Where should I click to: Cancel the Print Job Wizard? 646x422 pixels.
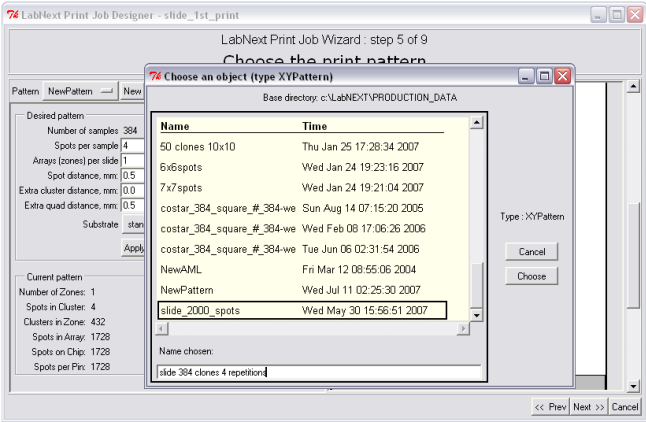(625, 407)
